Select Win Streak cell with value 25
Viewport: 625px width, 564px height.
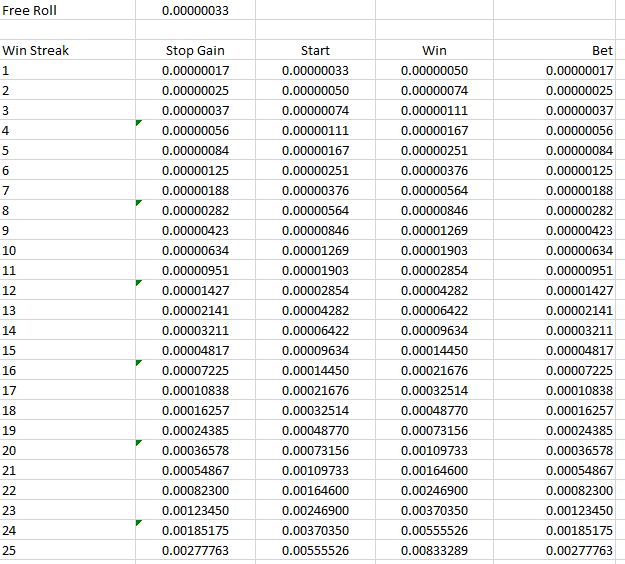[x=67, y=550]
